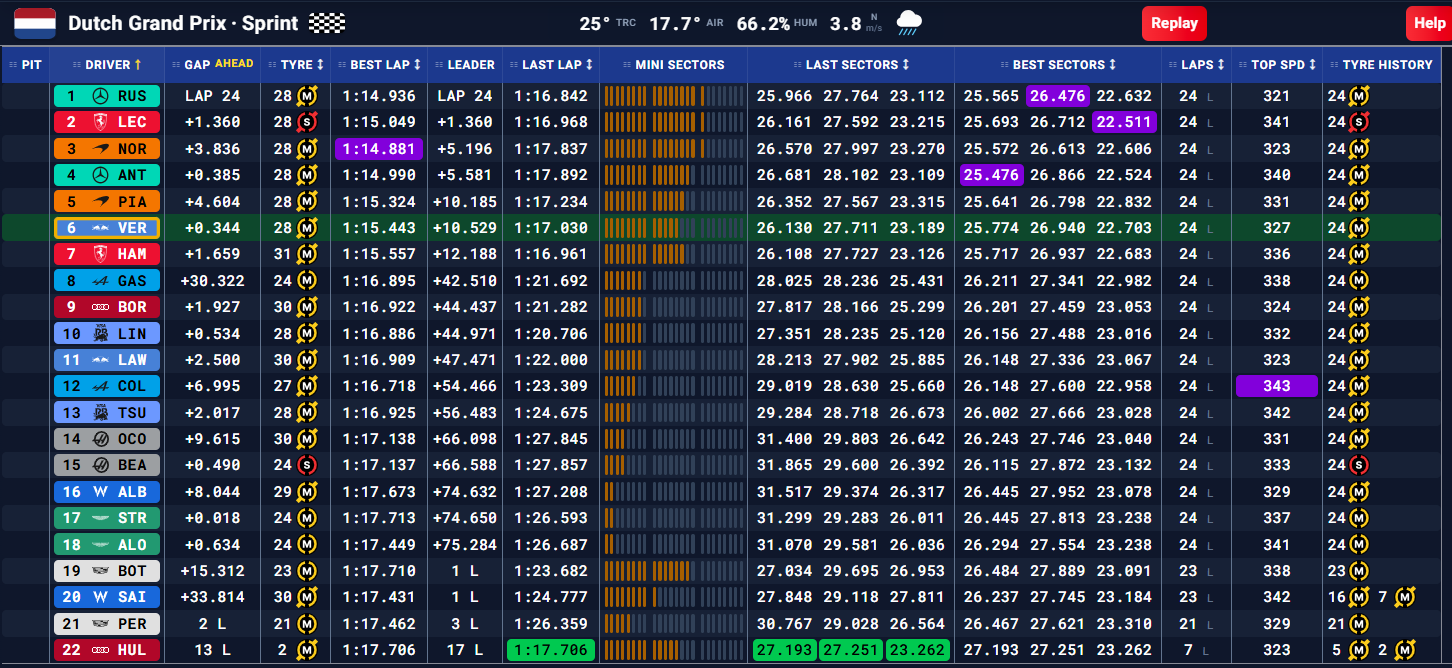Image resolution: width=1452 pixels, height=668 pixels.
Task: Click SAI's 16-lap medium tyre history icon
Action: (x=1358, y=597)
